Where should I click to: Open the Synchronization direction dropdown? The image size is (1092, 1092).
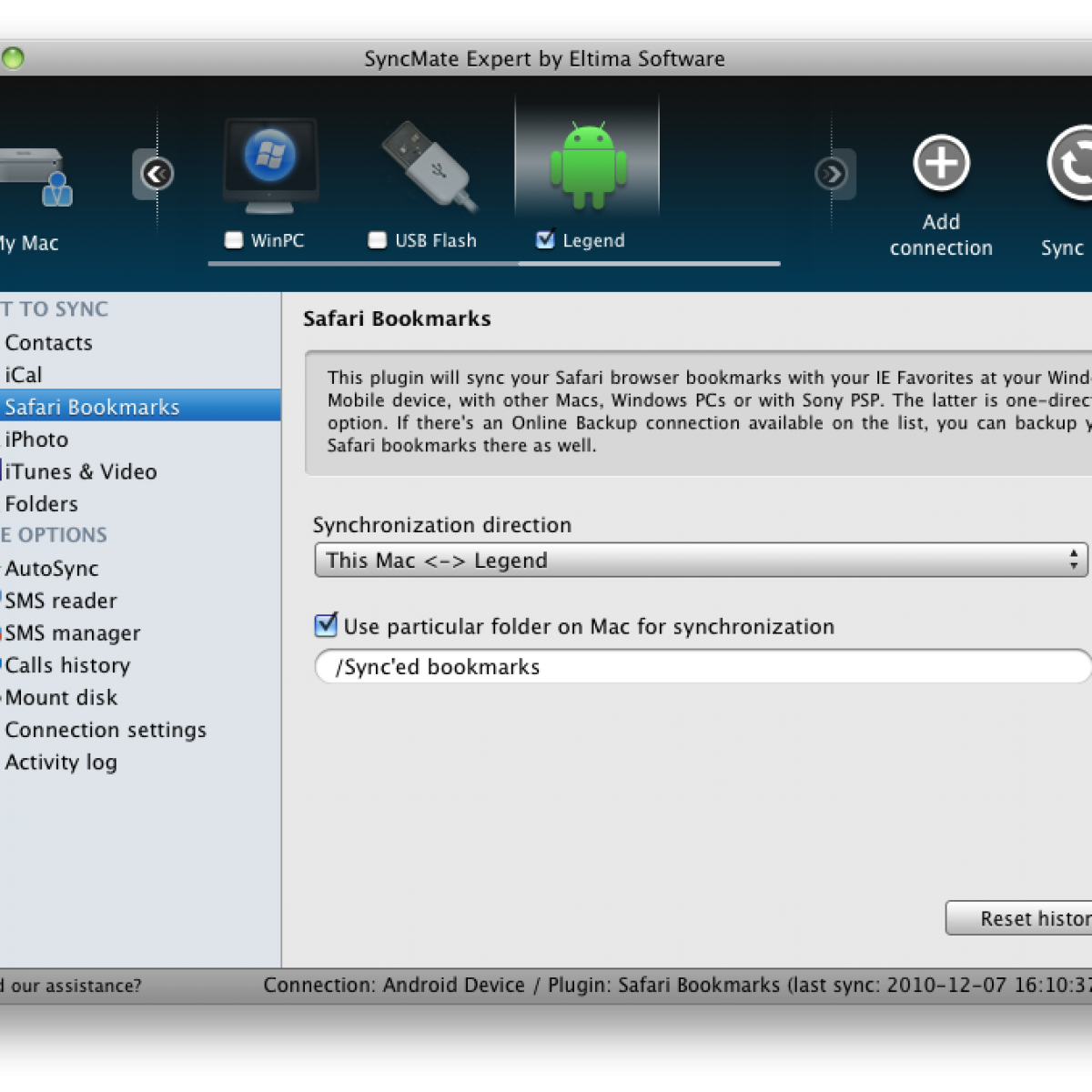[701, 561]
